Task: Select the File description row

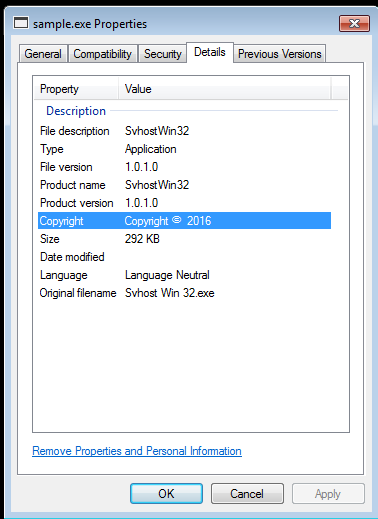Action: point(184,131)
